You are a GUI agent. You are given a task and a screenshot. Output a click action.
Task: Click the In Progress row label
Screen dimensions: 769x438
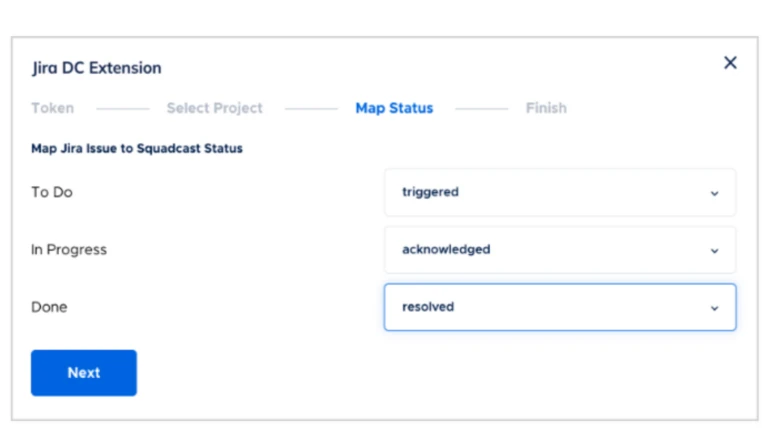(x=69, y=250)
